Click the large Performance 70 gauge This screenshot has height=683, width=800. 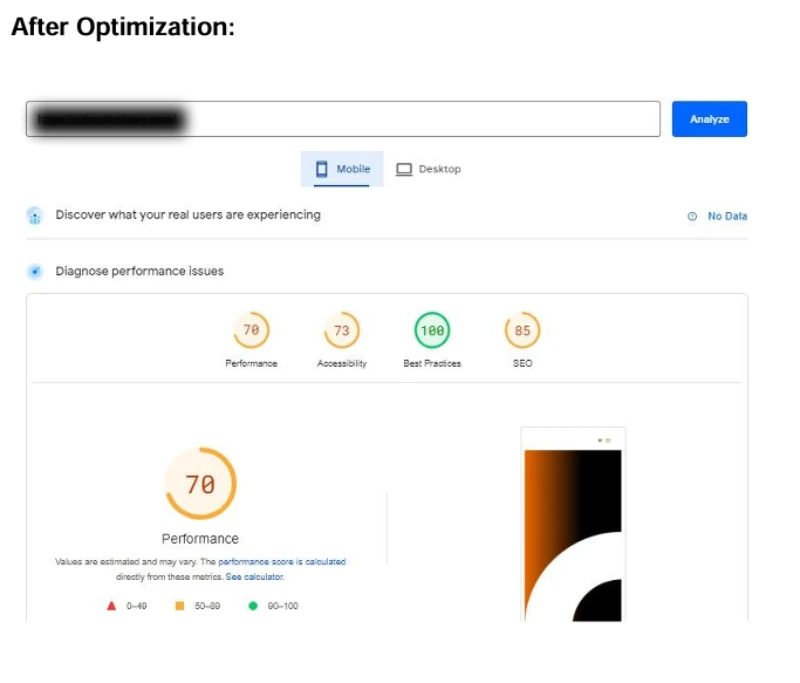[x=201, y=484]
